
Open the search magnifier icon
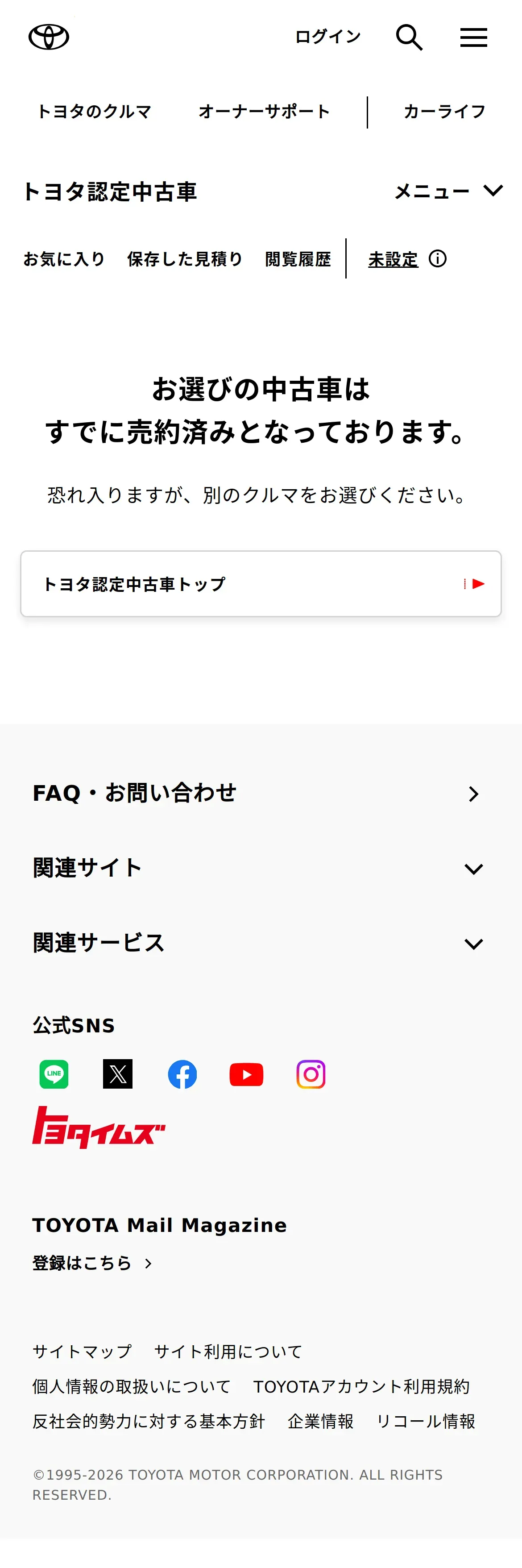point(409,38)
